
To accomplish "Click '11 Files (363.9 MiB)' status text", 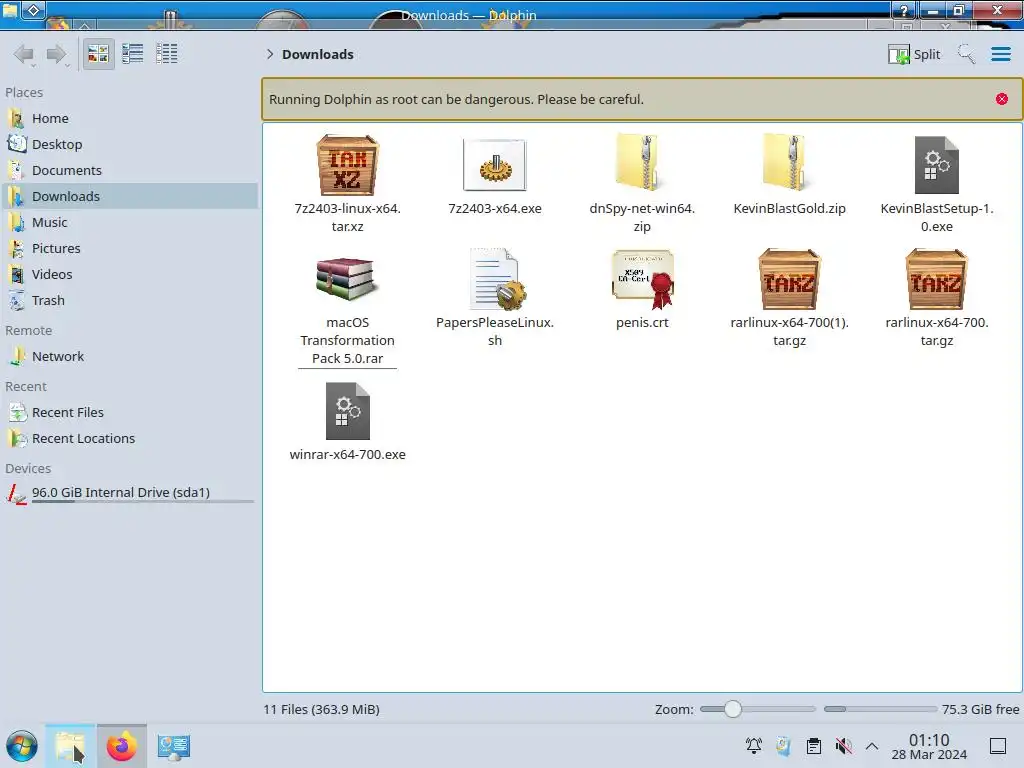I will tap(321, 709).
